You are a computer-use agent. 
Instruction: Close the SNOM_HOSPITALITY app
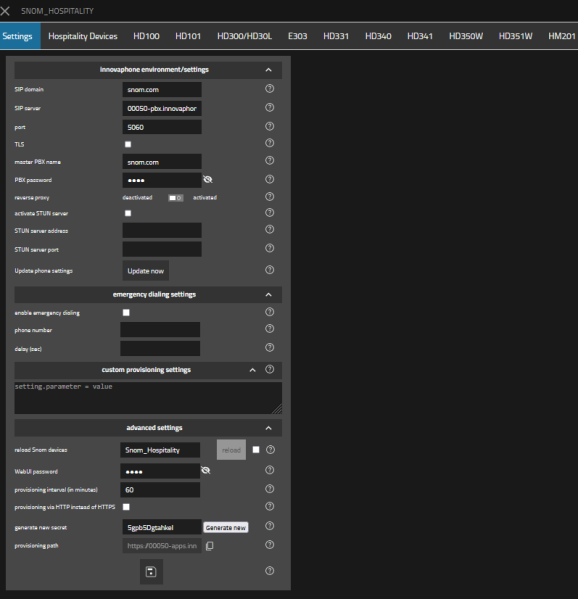coord(5,11)
